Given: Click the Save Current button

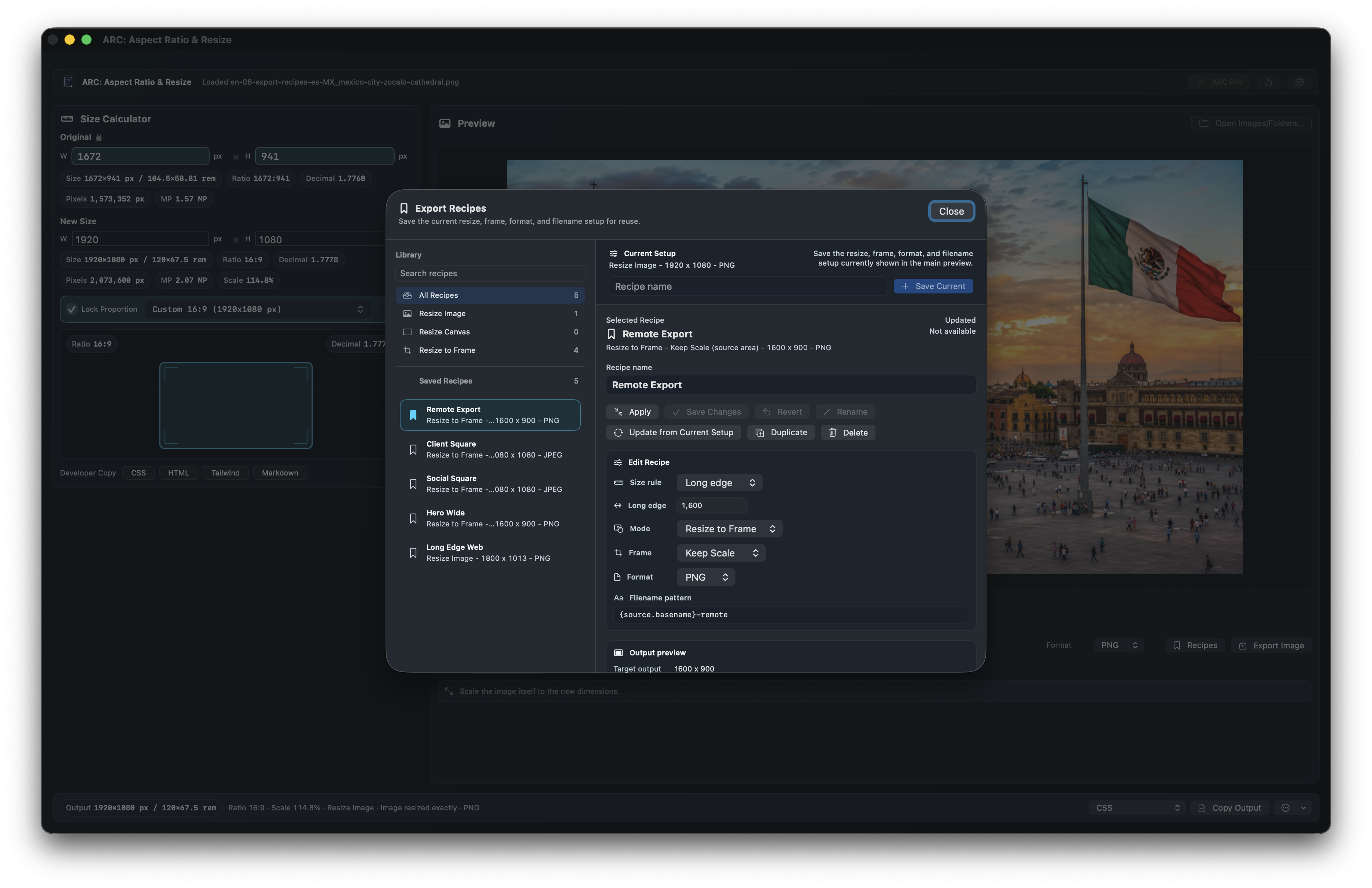Looking at the screenshot, I should (933, 286).
